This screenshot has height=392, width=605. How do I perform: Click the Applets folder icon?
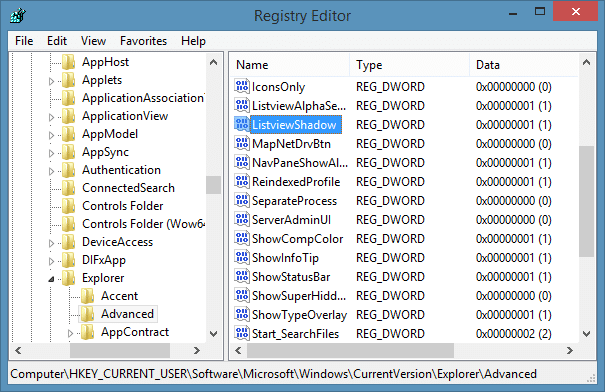click(69, 80)
